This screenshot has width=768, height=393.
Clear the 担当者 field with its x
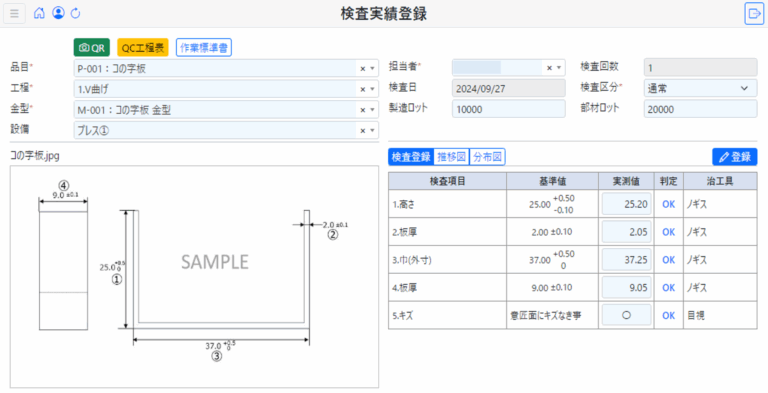(x=550, y=68)
